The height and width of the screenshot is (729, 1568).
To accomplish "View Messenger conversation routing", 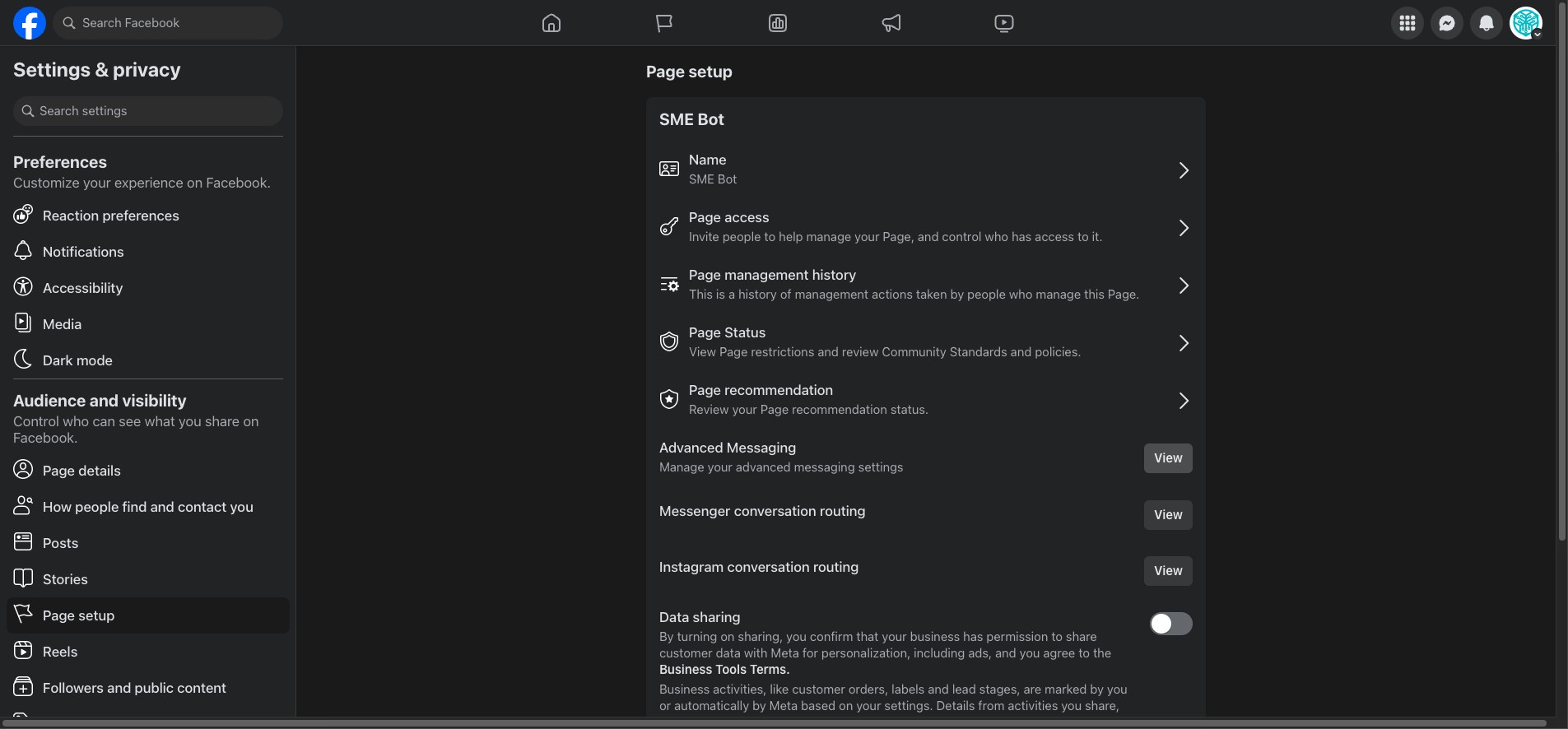I will click(1168, 515).
